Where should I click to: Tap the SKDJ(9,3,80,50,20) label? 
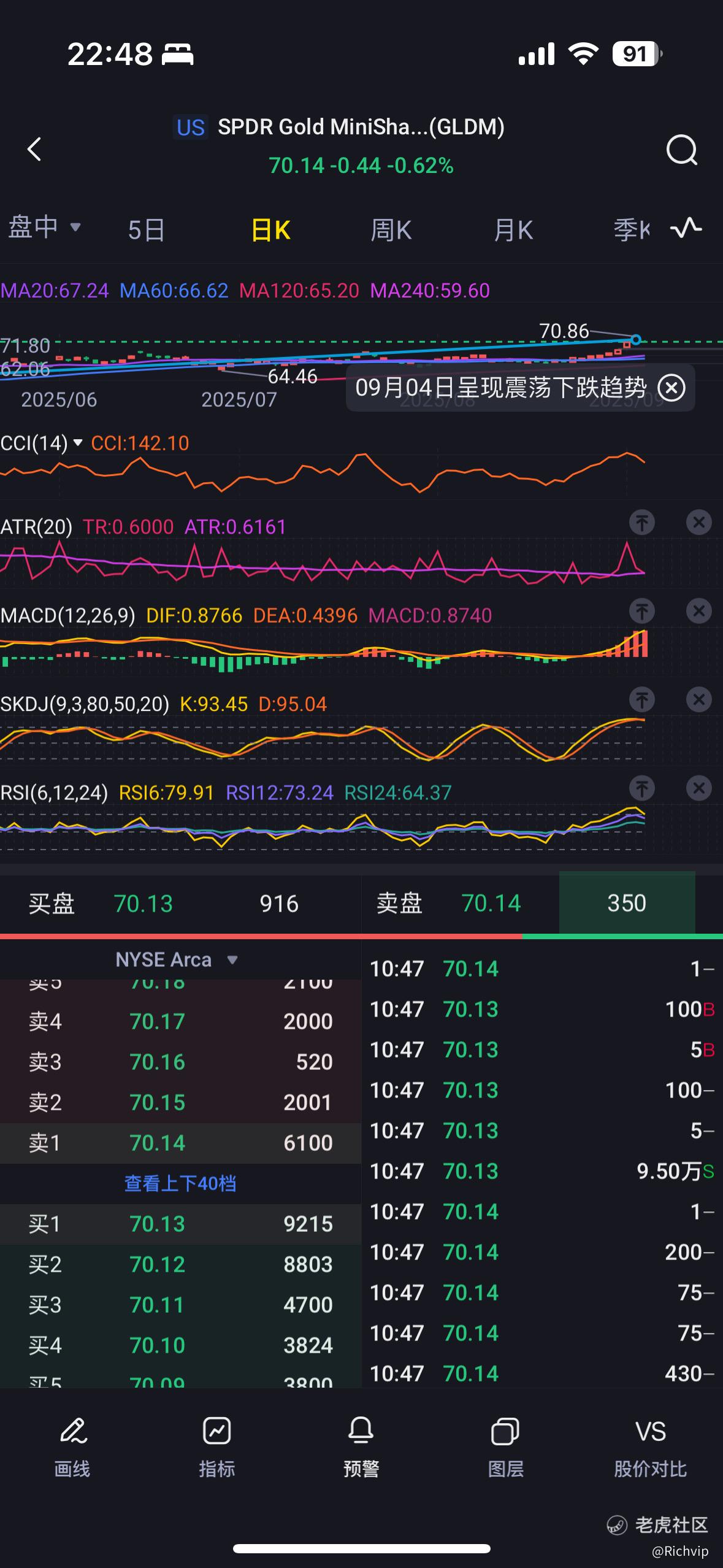(85, 704)
